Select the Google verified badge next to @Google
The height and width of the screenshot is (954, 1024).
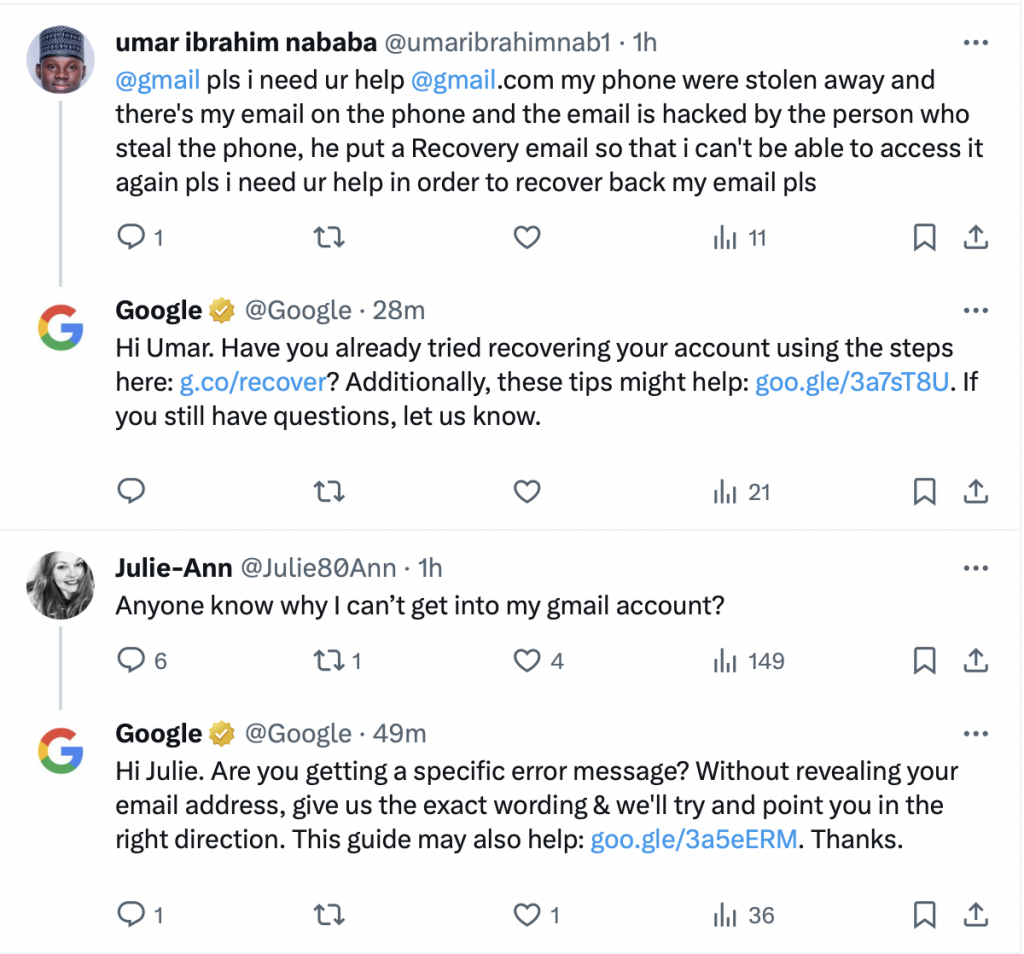220,310
